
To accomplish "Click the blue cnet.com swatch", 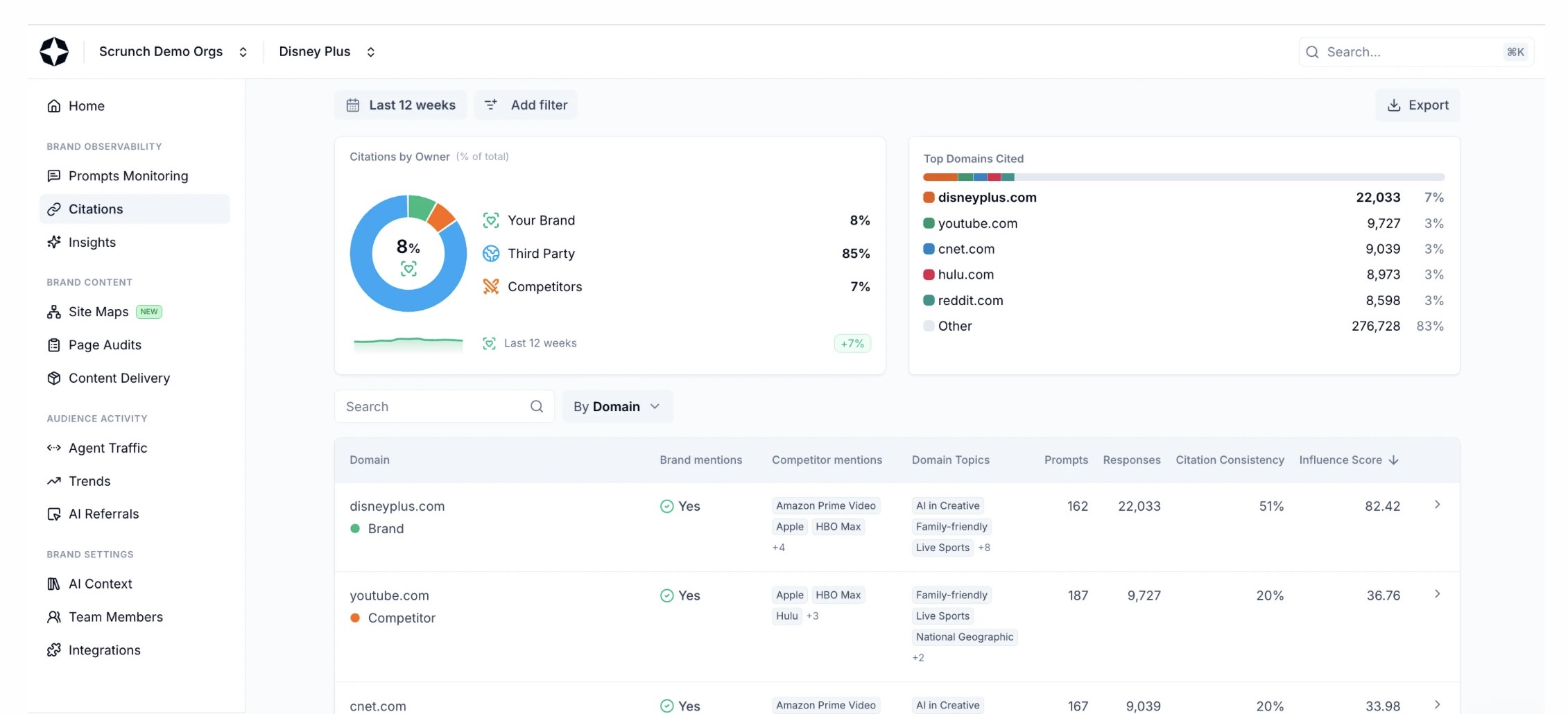I will [929, 249].
